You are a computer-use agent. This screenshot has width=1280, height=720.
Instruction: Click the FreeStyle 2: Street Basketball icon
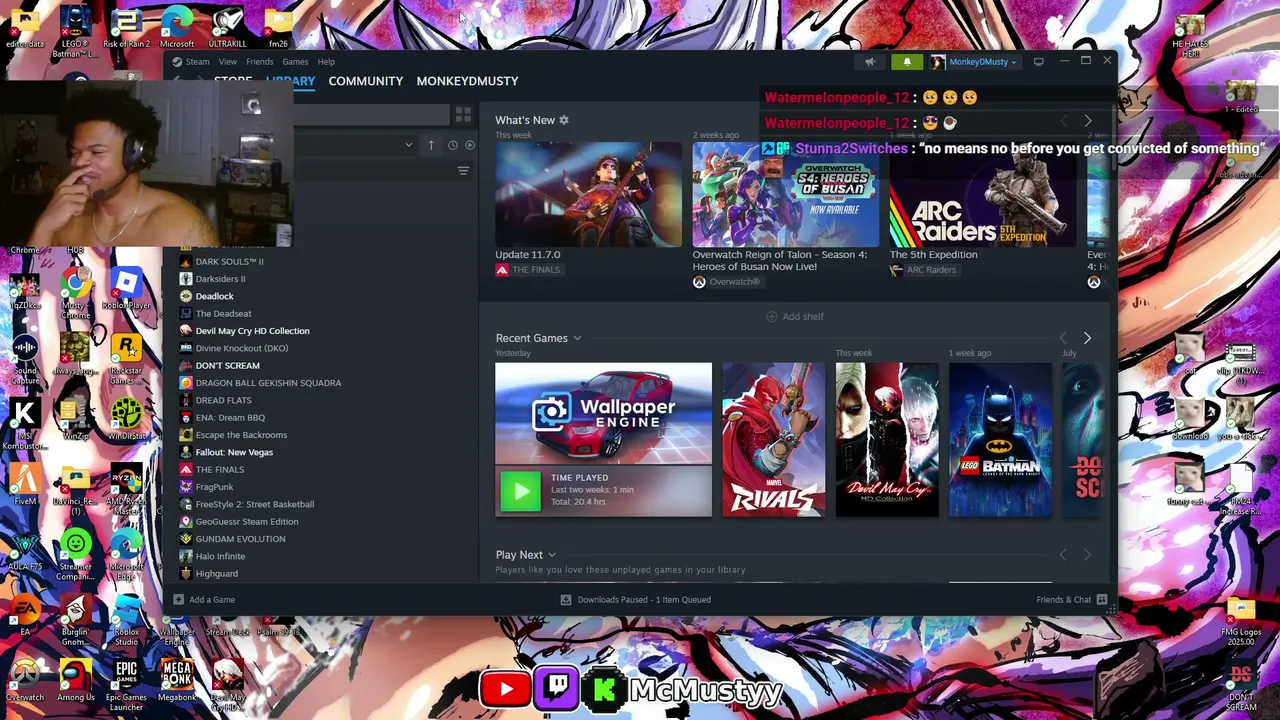(x=186, y=505)
